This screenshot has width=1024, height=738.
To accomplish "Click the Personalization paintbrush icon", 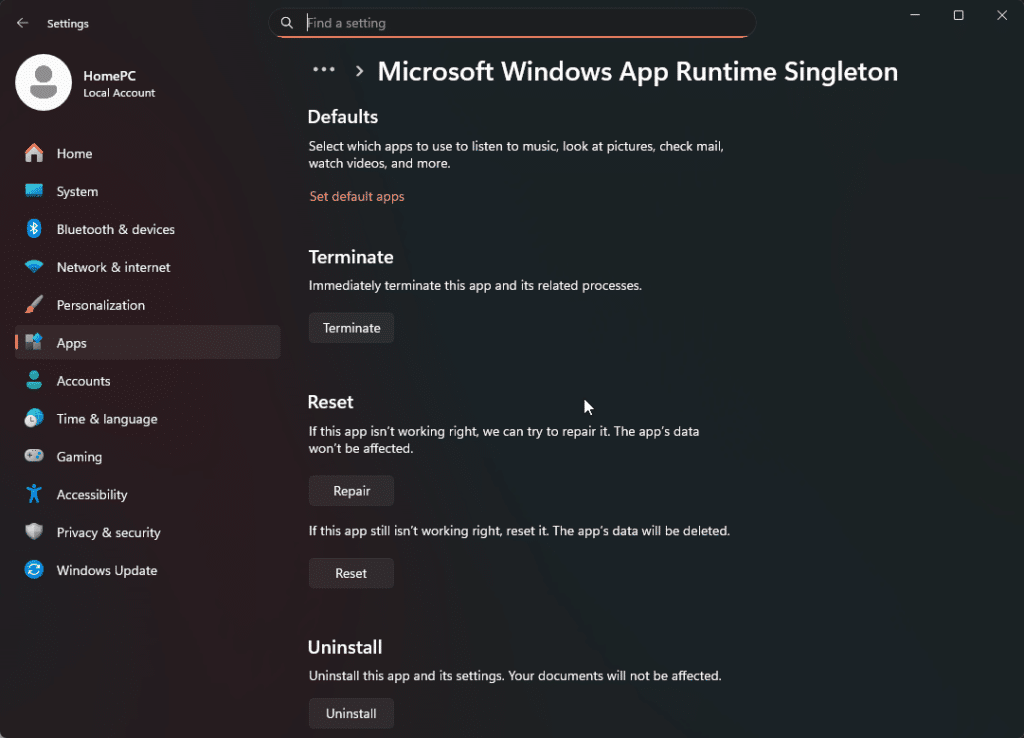I will tap(34, 304).
